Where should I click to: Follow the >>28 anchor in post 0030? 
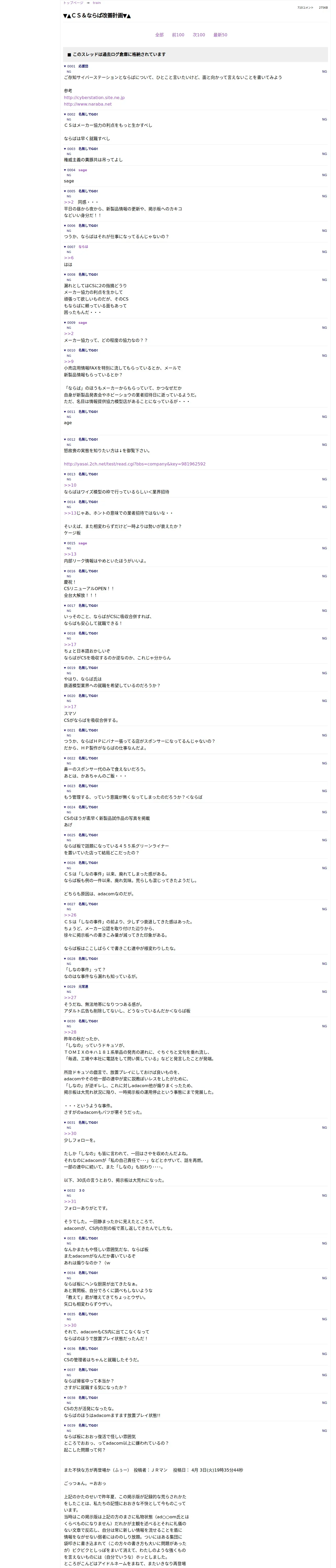[x=70, y=1032]
